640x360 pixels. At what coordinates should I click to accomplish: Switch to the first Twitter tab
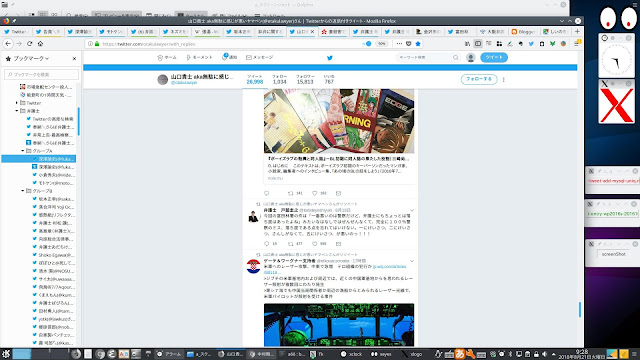[x=16, y=31]
